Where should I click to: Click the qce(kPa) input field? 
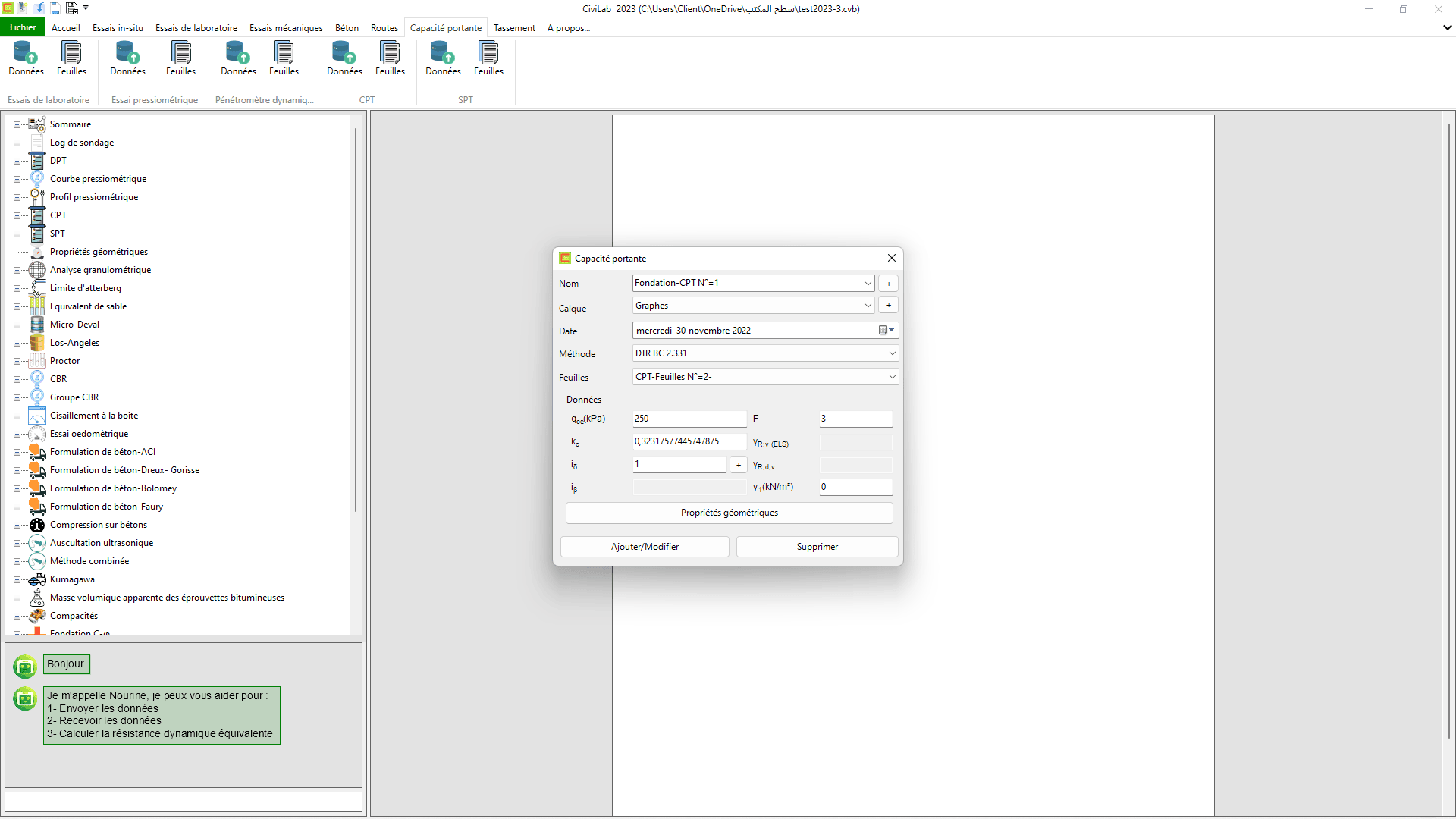(689, 419)
